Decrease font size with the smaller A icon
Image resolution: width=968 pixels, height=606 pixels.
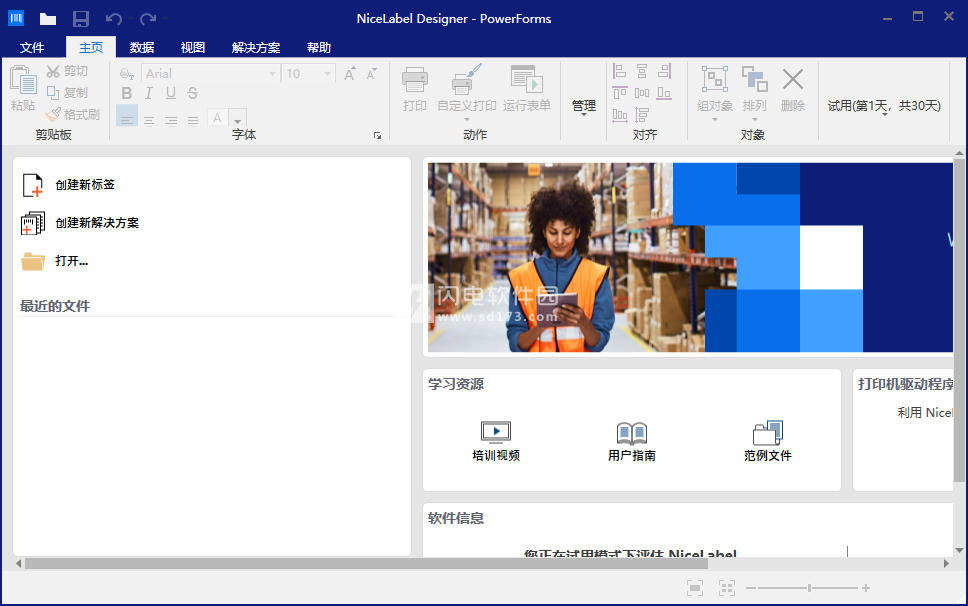372,74
